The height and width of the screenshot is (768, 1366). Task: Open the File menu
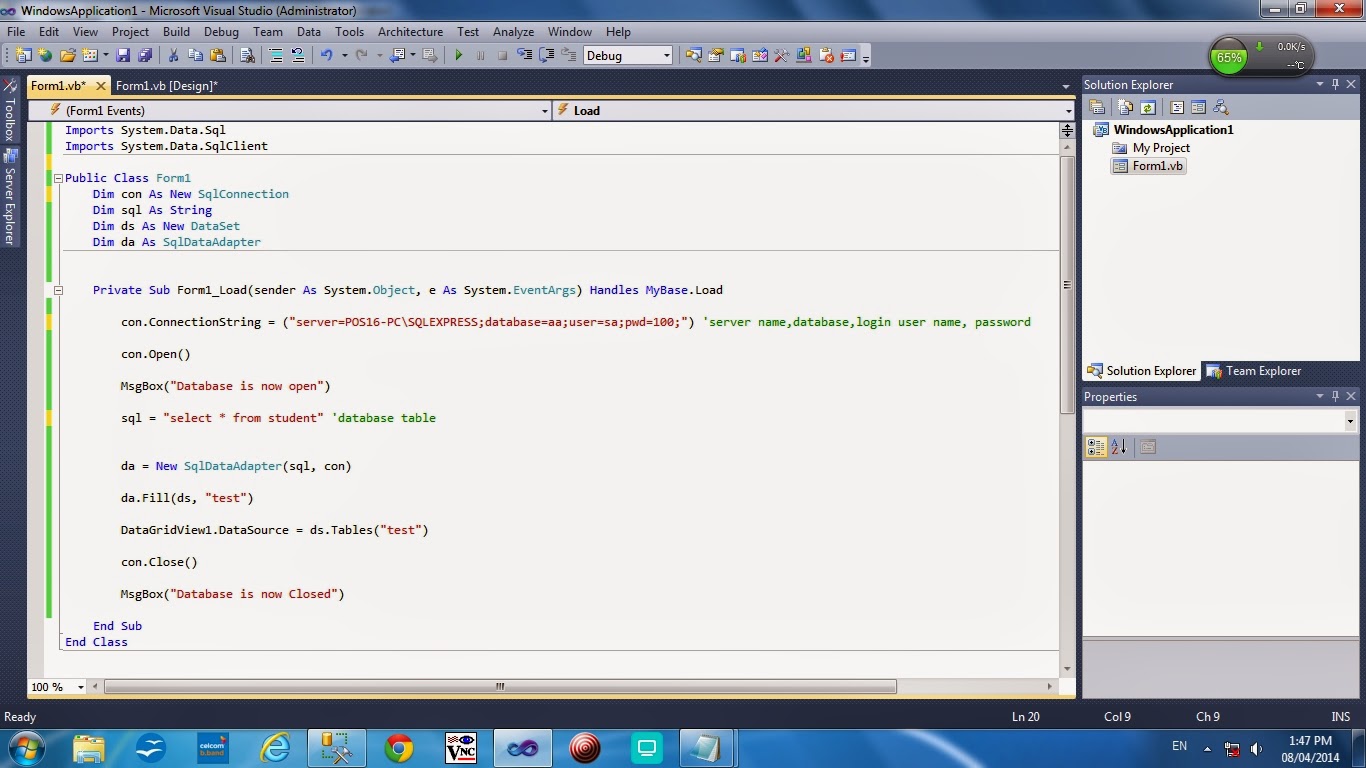coord(16,32)
